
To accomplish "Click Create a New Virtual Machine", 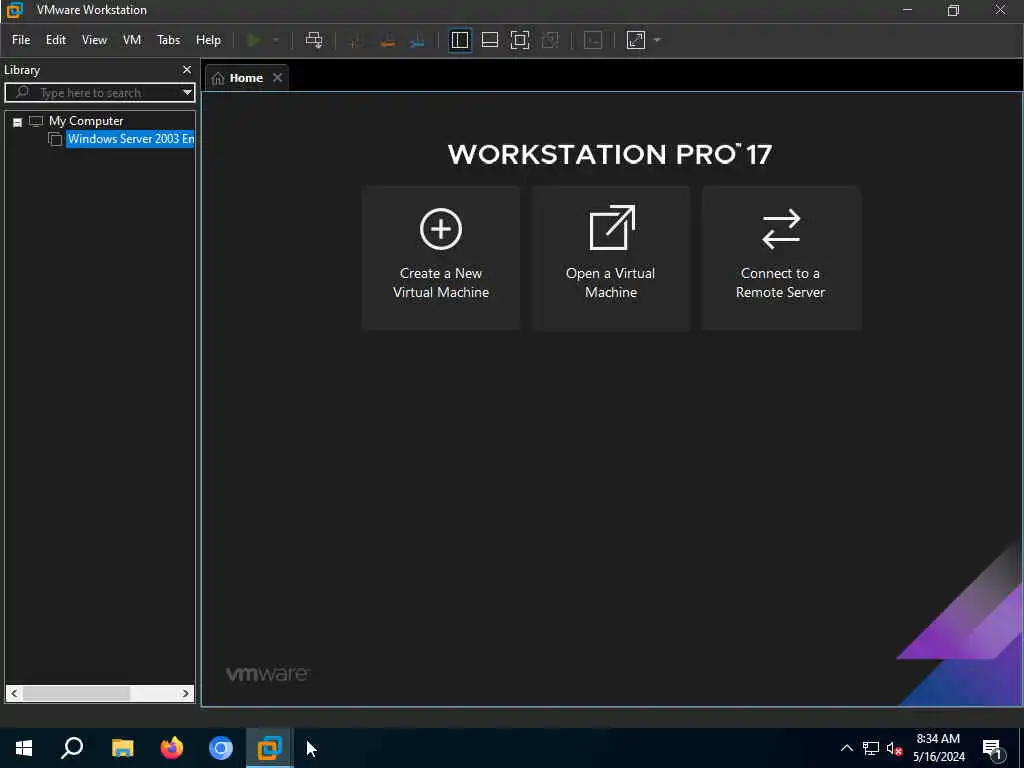I will pyautogui.click(x=441, y=258).
